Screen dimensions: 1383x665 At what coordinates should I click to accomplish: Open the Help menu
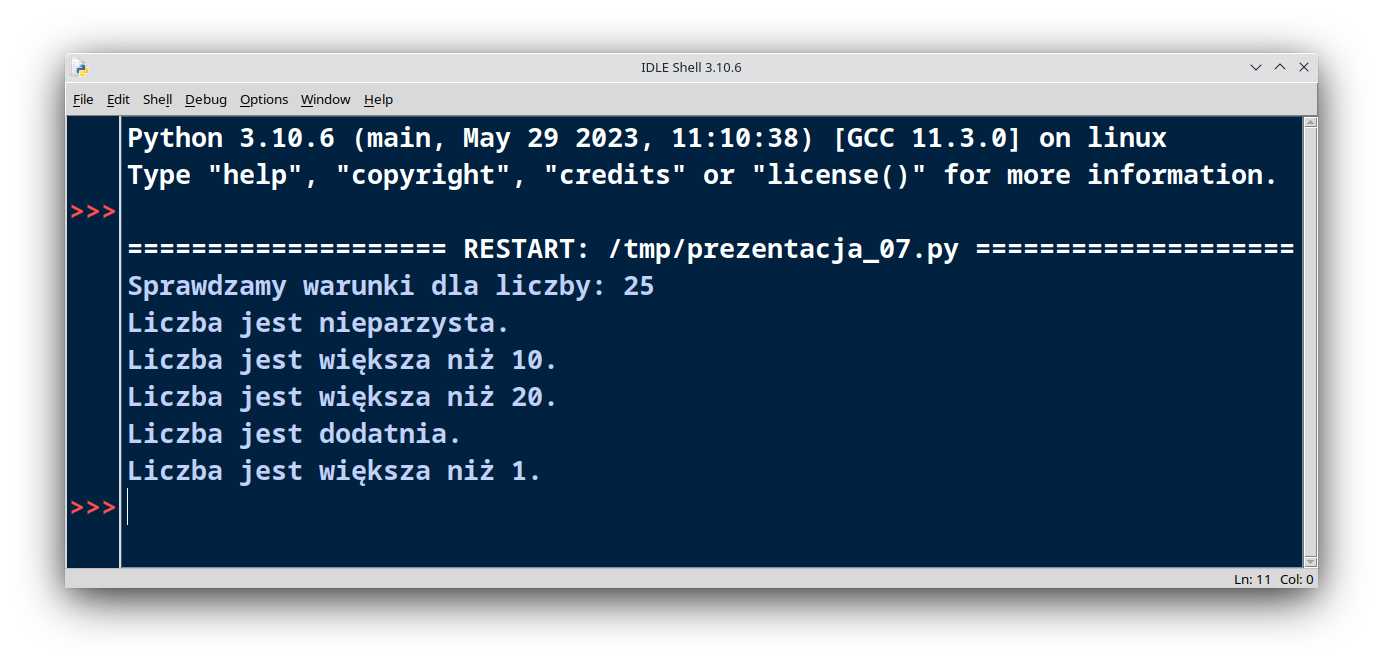point(378,100)
